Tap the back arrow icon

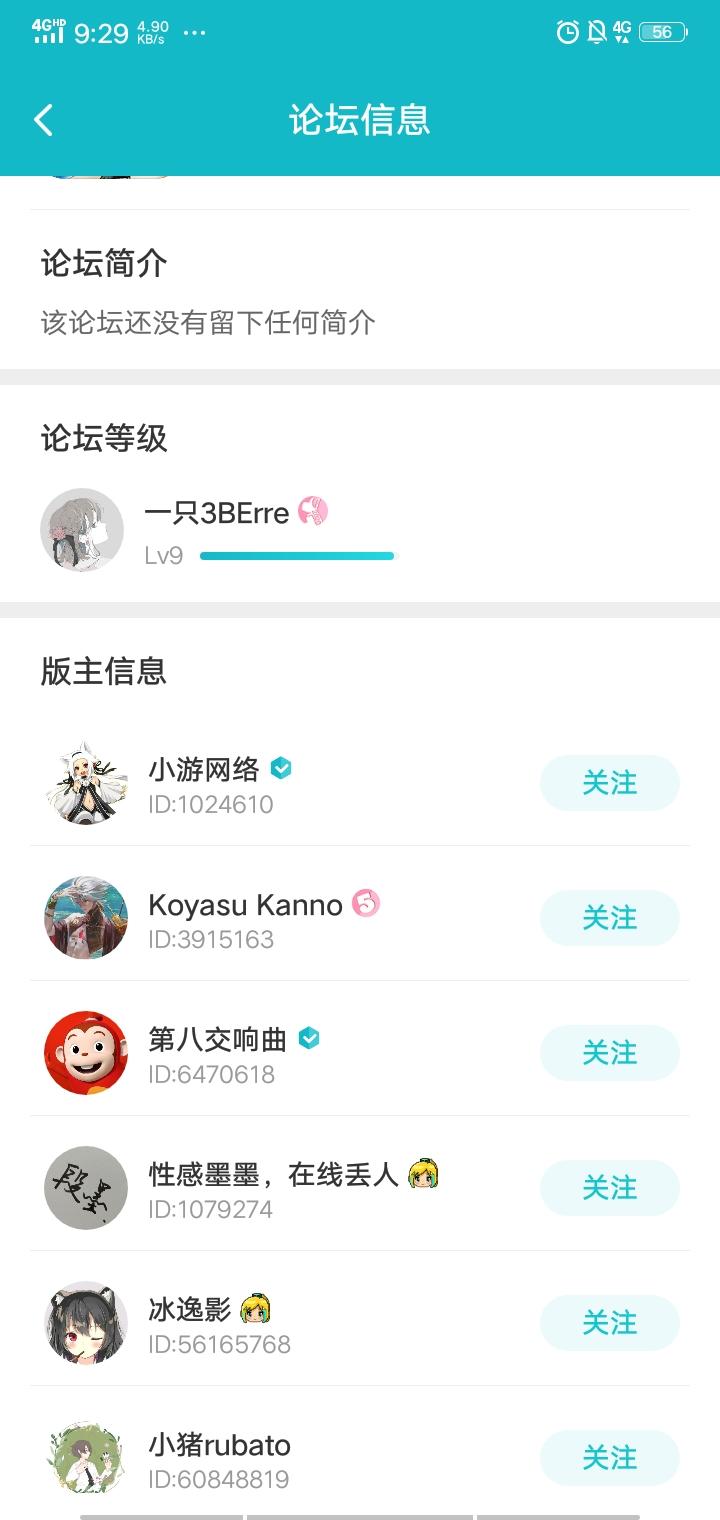[43, 120]
